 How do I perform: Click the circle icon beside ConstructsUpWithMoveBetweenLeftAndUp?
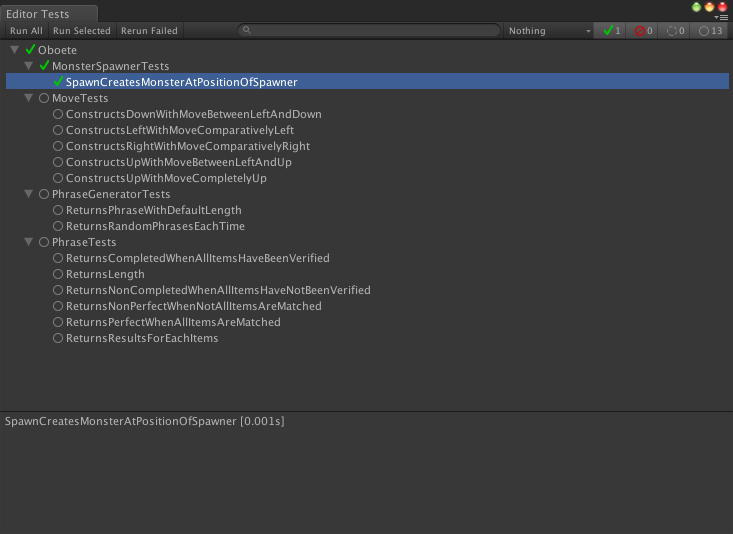[x=58, y=162]
